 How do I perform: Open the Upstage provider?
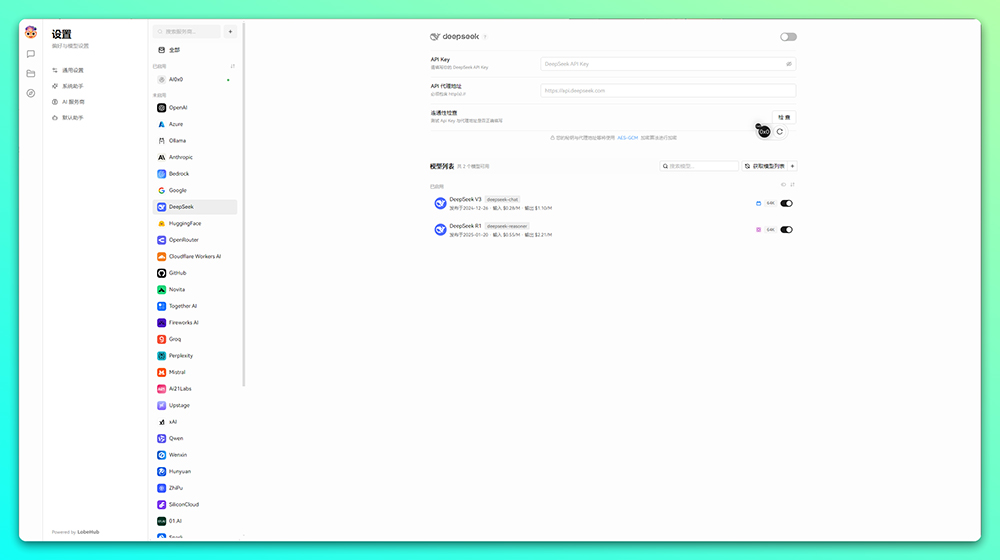[x=195, y=406]
